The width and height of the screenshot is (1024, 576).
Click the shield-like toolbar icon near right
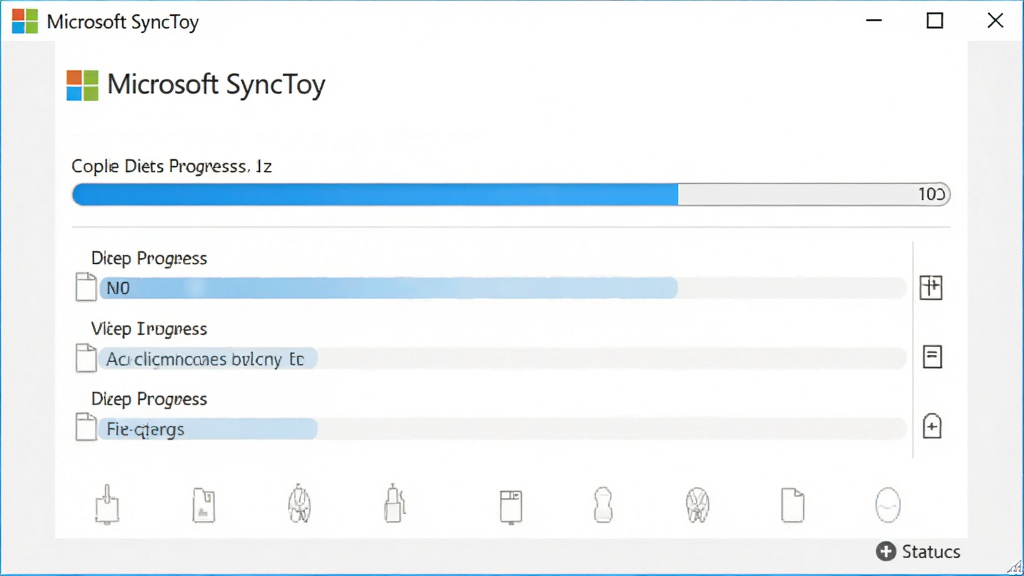tap(697, 505)
